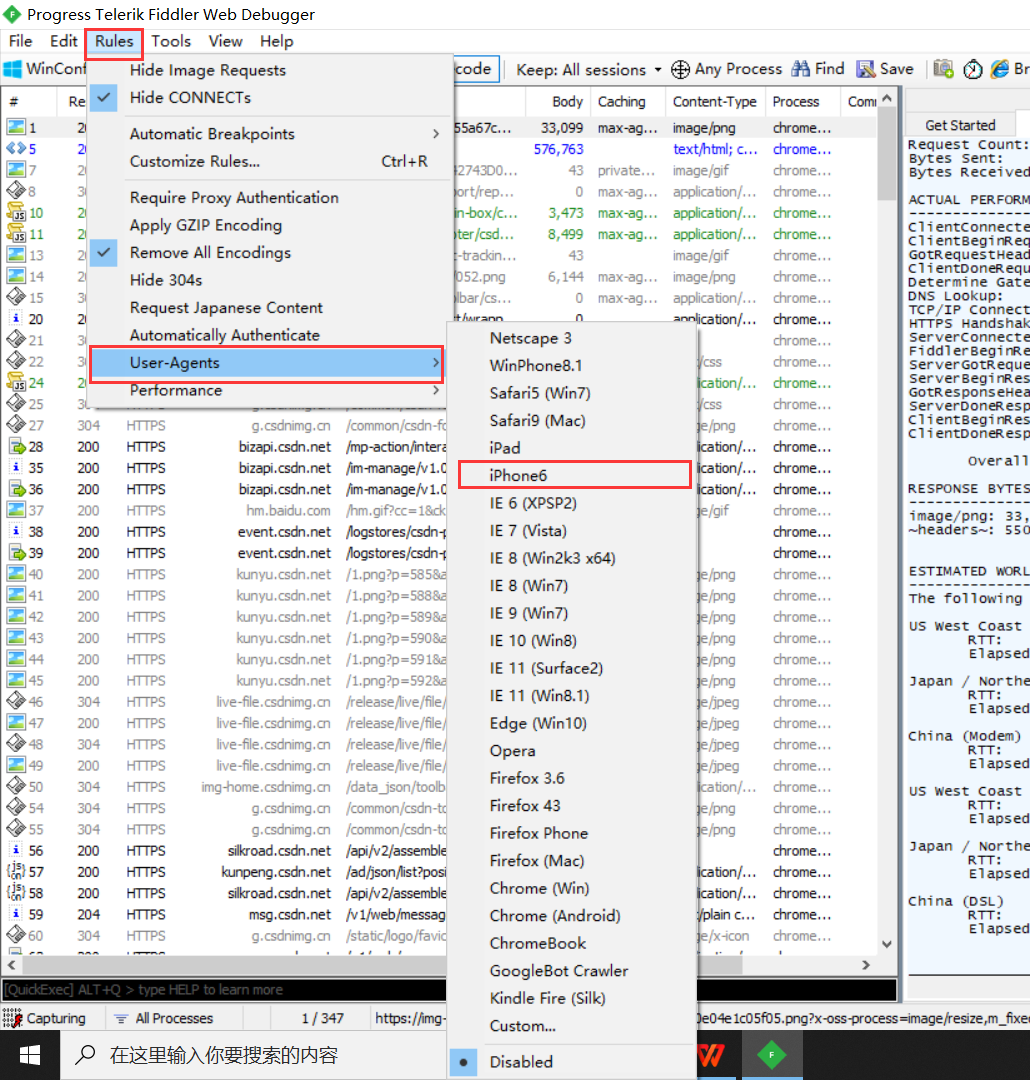Viewport: 1030px width, 1080px height.
Task: Switch to the Get Started tab
Action: [x=960, y=125]
